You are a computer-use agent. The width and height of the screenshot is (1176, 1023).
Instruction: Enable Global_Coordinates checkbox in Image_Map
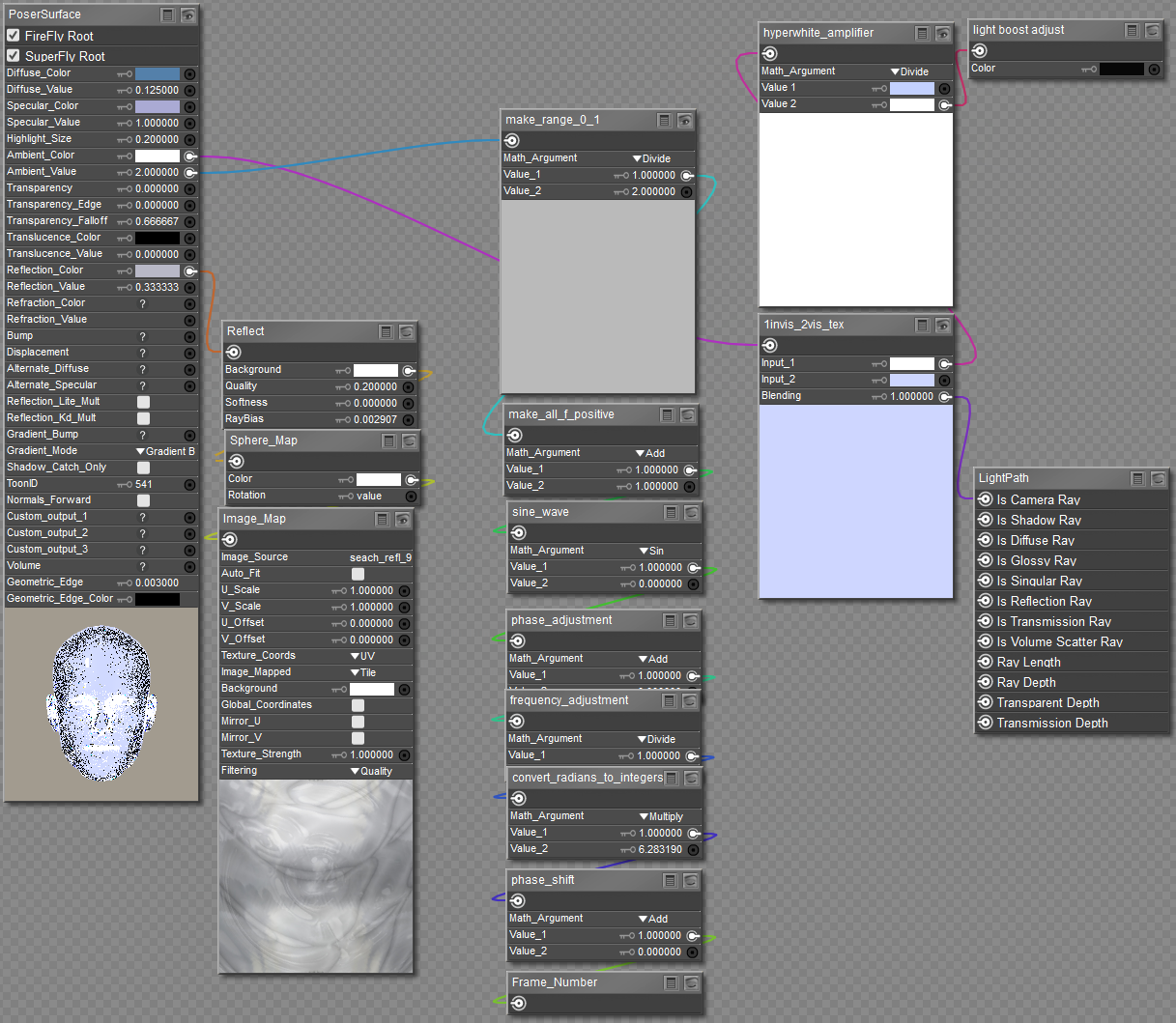[x=358, y=705]
